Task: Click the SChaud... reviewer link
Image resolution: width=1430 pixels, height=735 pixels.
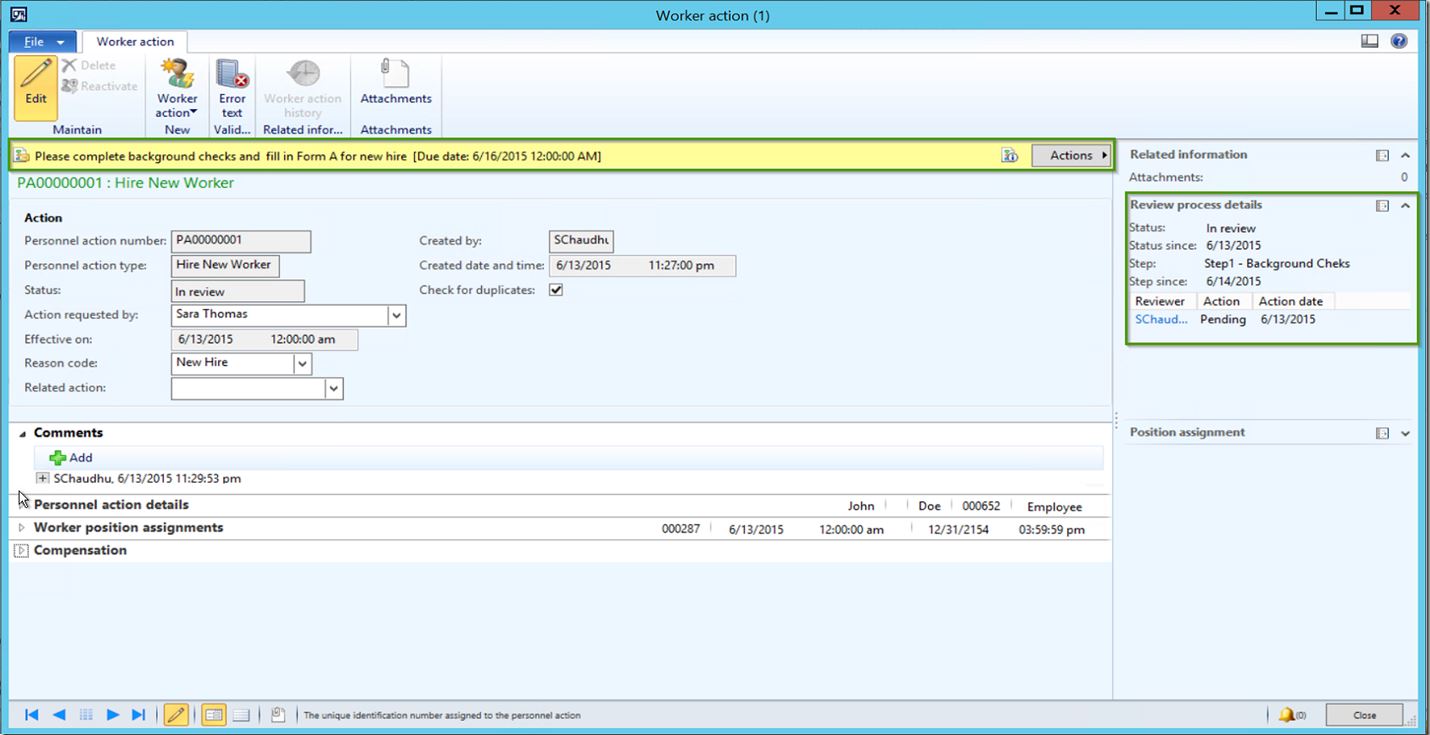Action: [1161, 319]
